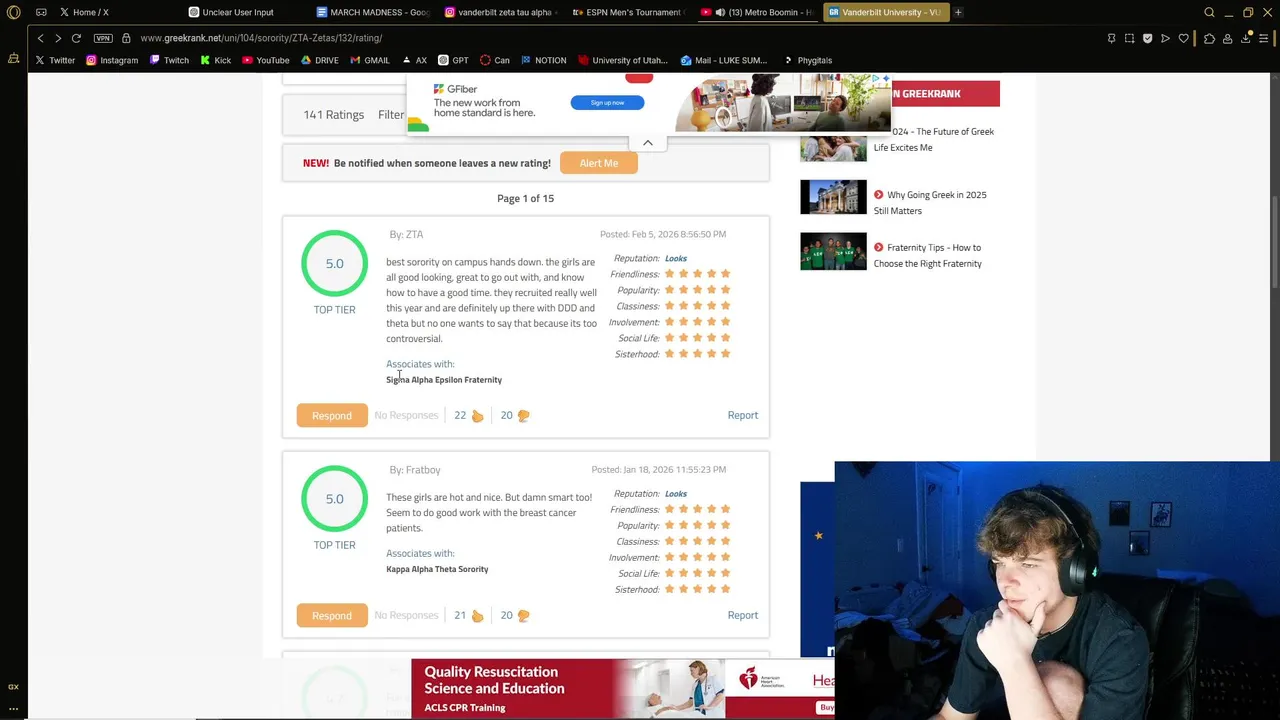The width and height of the screenshot is (1280, 720).
Task: Open the sidebar three-dots setup
Action: point(13,708)
